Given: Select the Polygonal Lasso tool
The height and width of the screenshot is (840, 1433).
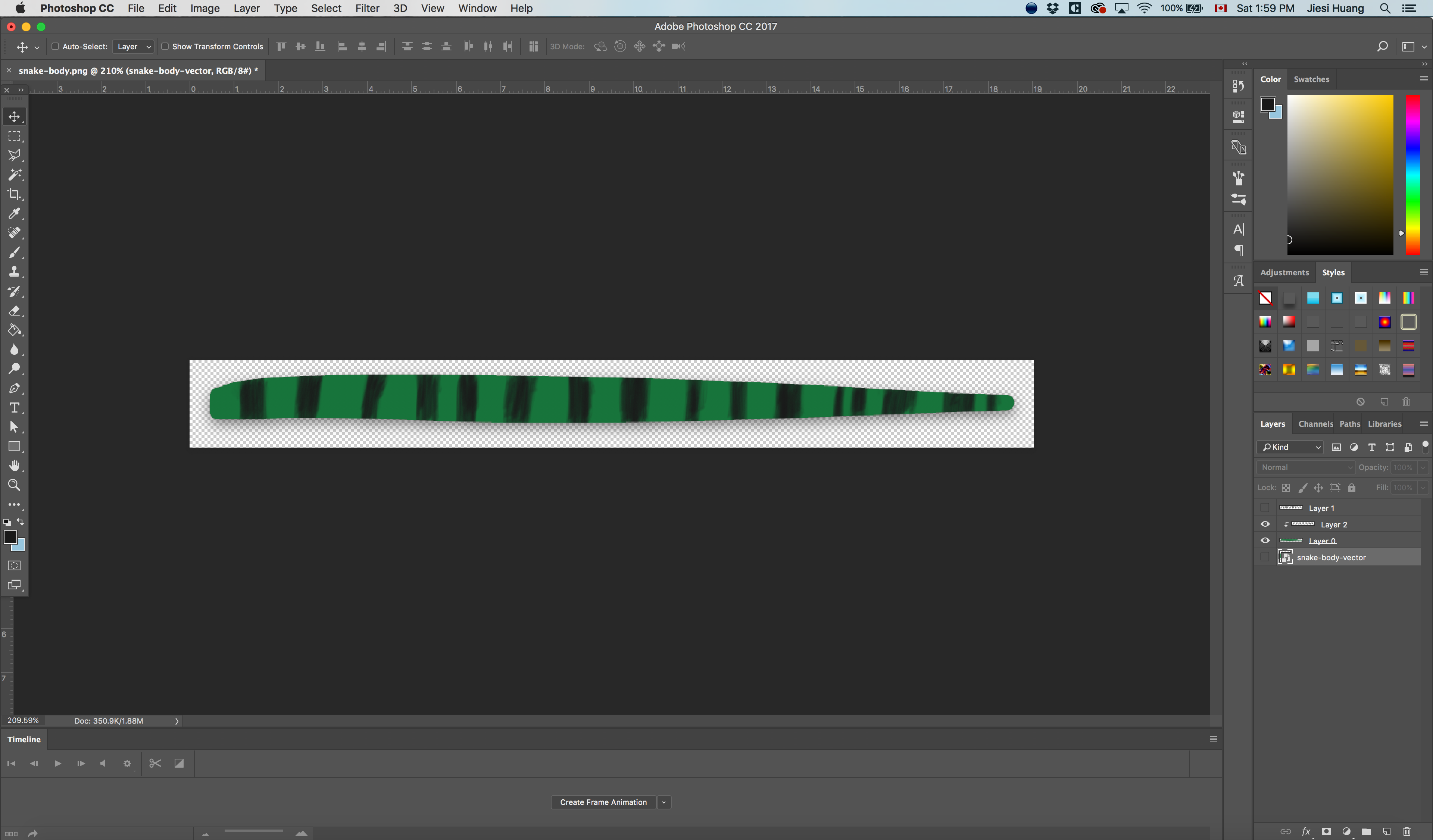Looking at the screenshot, I should [14, 155].
